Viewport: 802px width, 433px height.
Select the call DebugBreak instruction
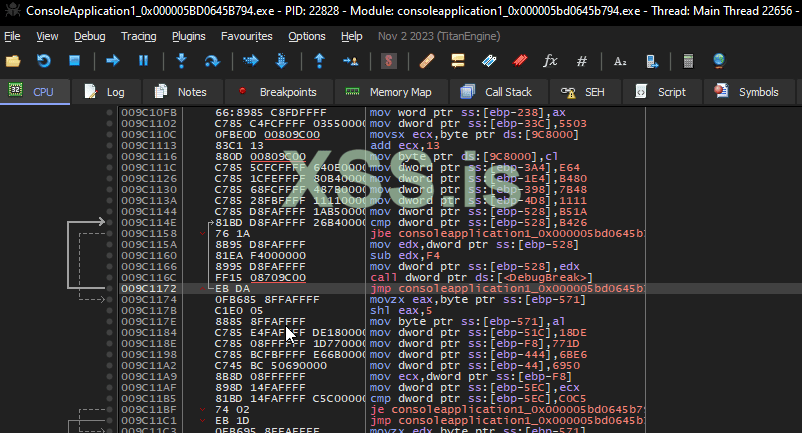pyautogui.click(x=481, y=278)
